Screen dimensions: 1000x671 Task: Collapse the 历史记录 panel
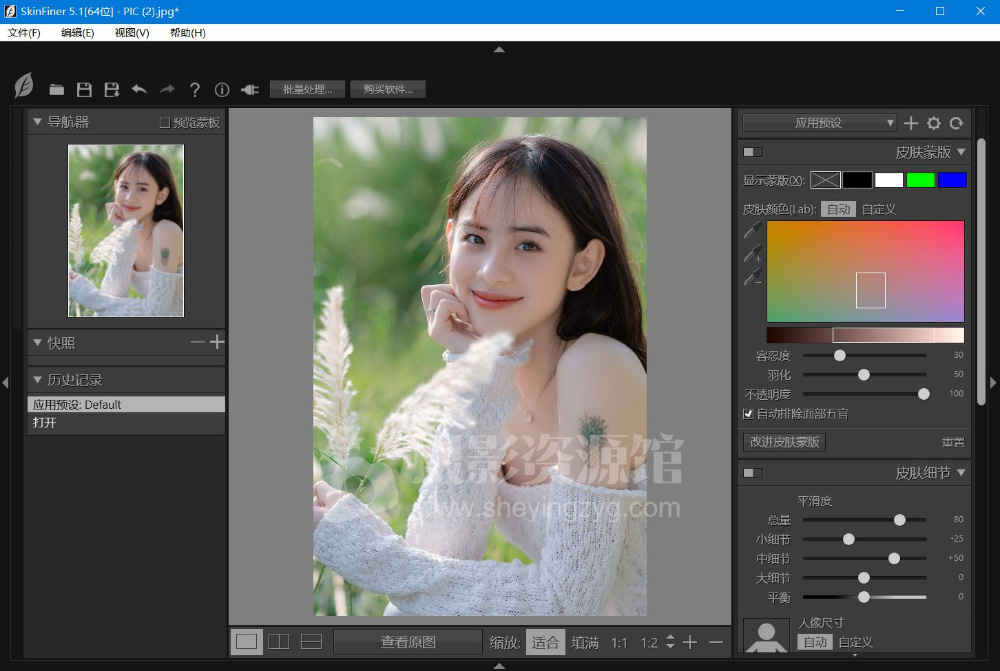click(x=38, y=380)
